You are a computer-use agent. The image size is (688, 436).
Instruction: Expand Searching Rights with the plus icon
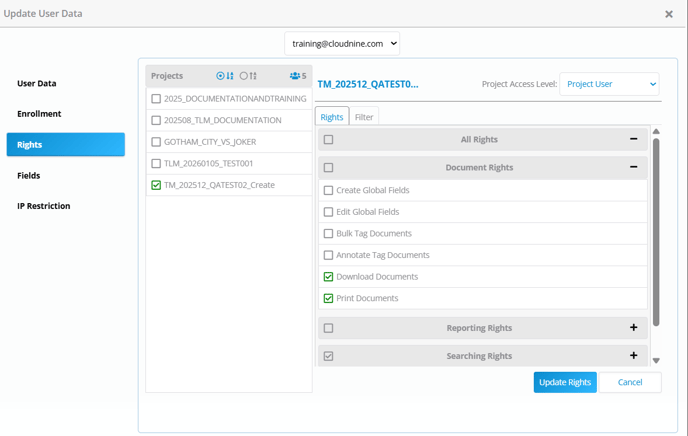coord(633,356)
